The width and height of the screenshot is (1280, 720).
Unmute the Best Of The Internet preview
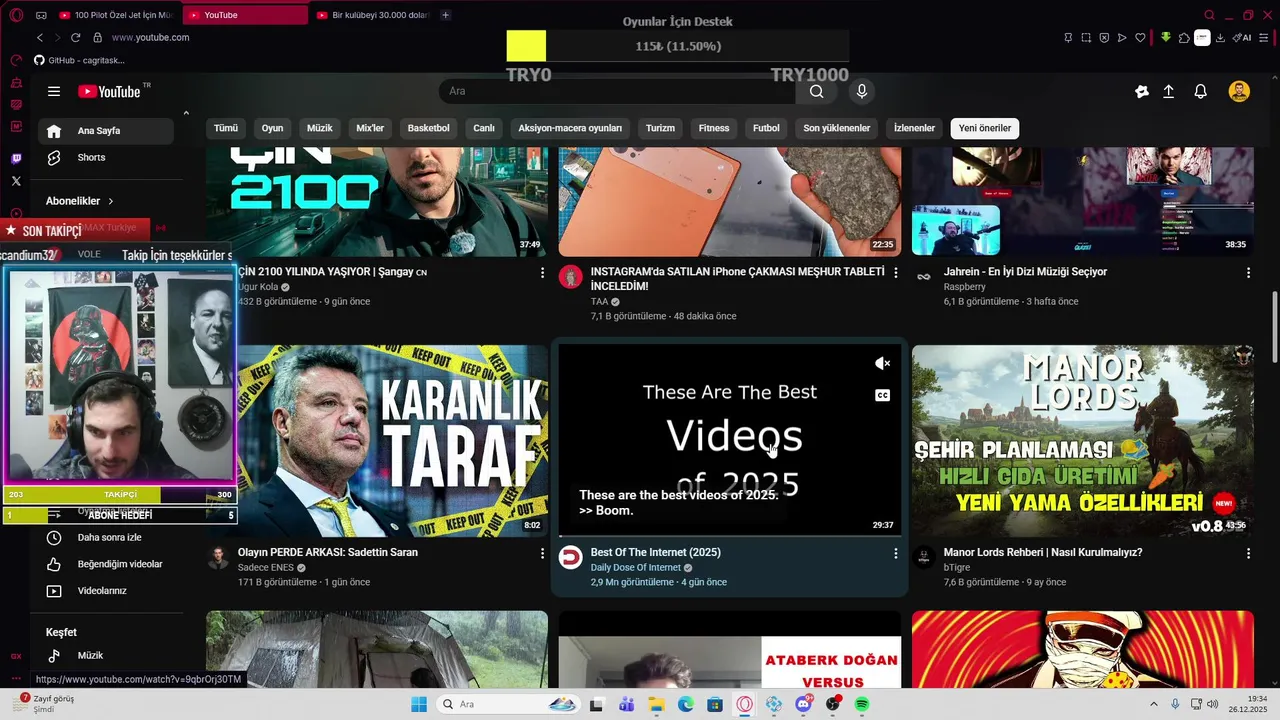point(882,364)
